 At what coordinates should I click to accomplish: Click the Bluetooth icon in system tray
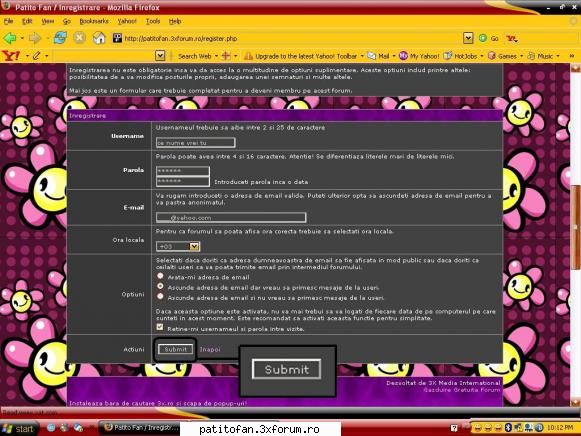click(508, 428)
